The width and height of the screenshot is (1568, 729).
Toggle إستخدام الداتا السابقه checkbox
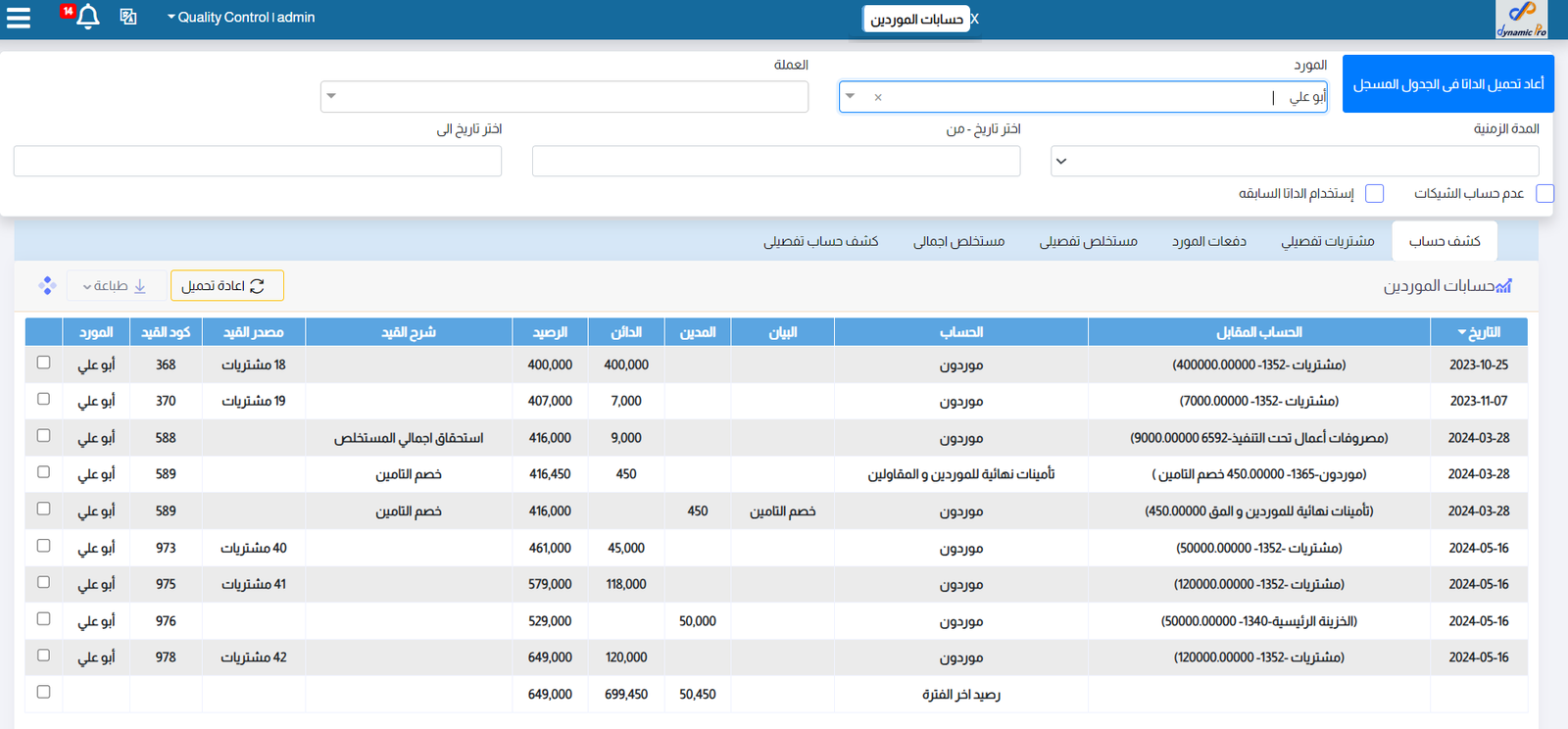pos(1374,194)
